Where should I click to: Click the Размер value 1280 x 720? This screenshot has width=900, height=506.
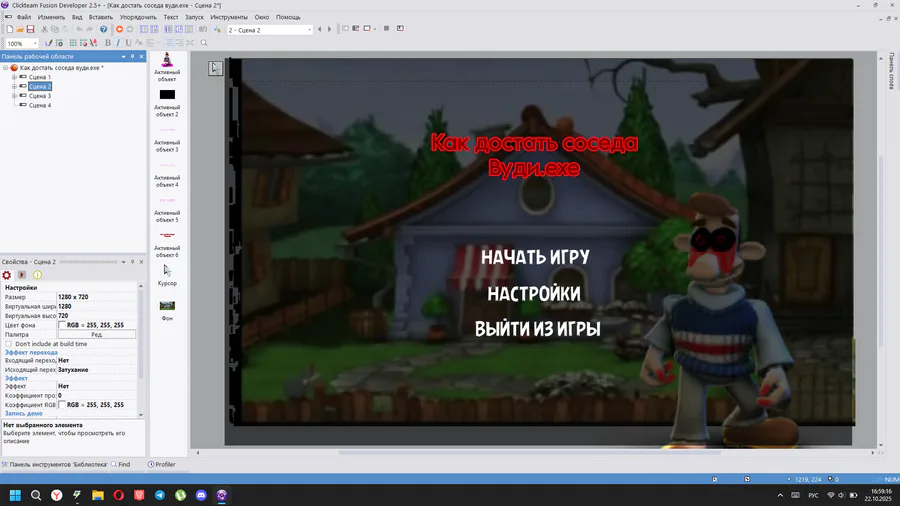tap(72, 297)
